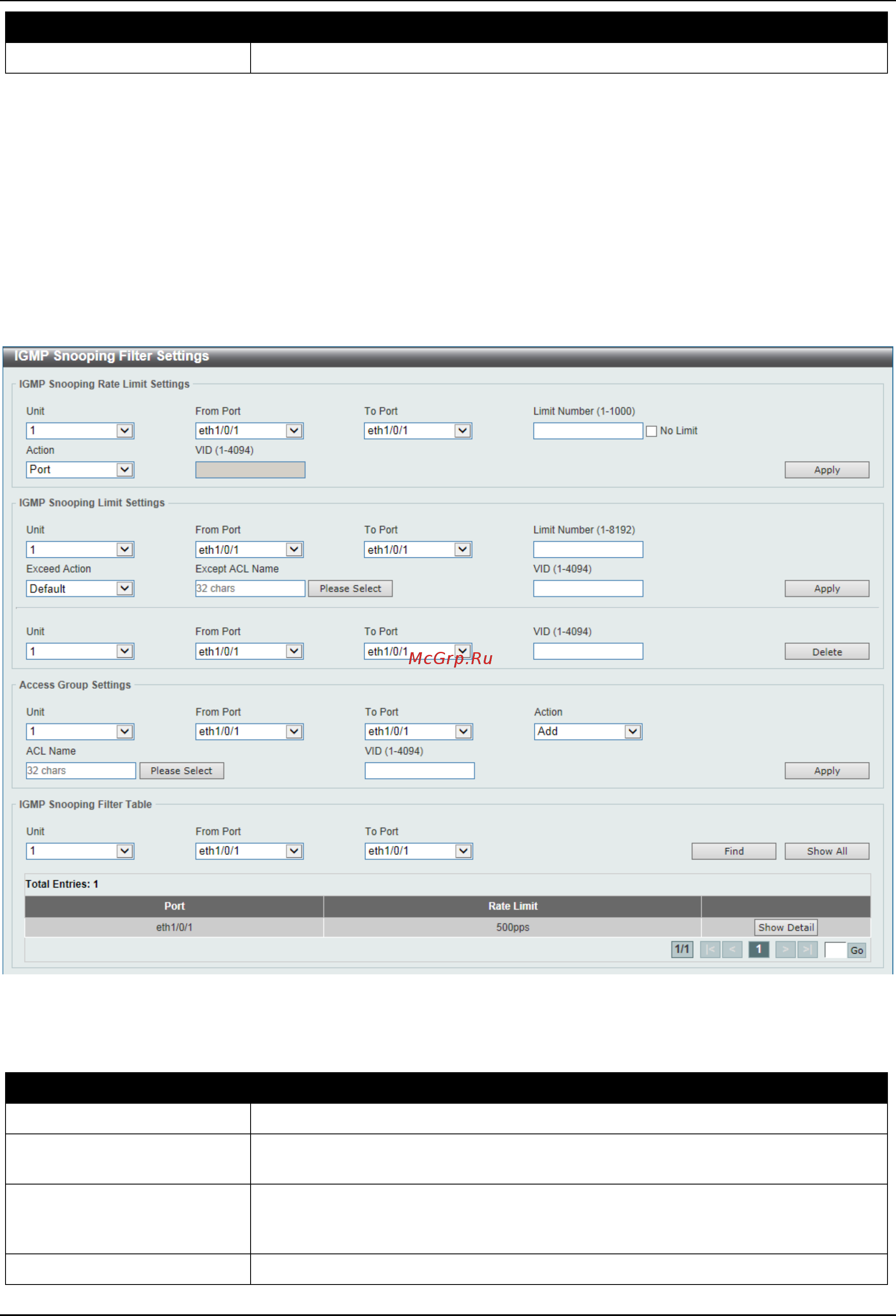Image resolution: width=896 pixels, height=1316 pixels.
Task: Open Unit dropdown in Snooping Filter Table
Action: click(x=80, y=851)
